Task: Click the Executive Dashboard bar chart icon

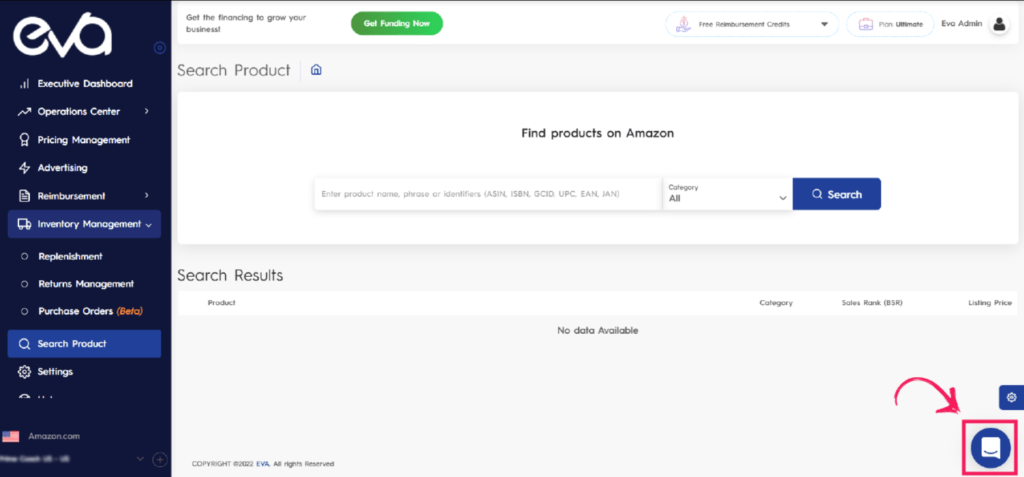Action: coord(24,84)
